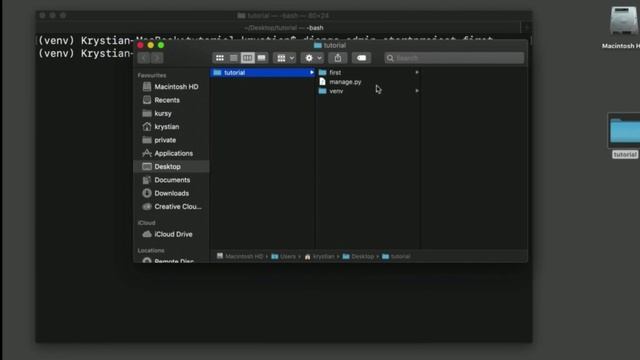This screenshot has width=640, height=360.
Task: Open iCloud Drive in sidebar
Action: pos(167,234)
